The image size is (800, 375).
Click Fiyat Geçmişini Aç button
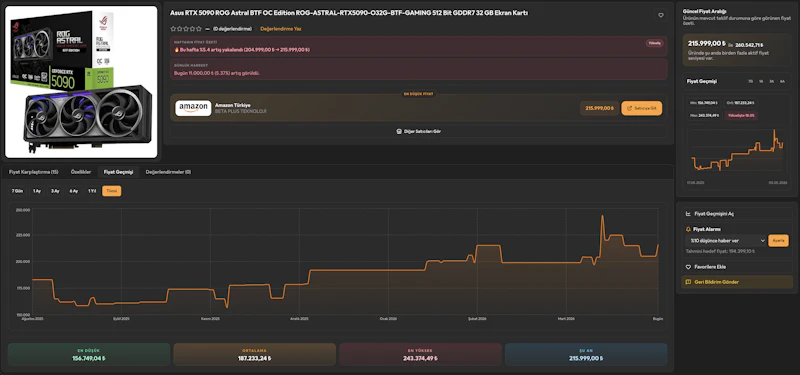[737, 214]
